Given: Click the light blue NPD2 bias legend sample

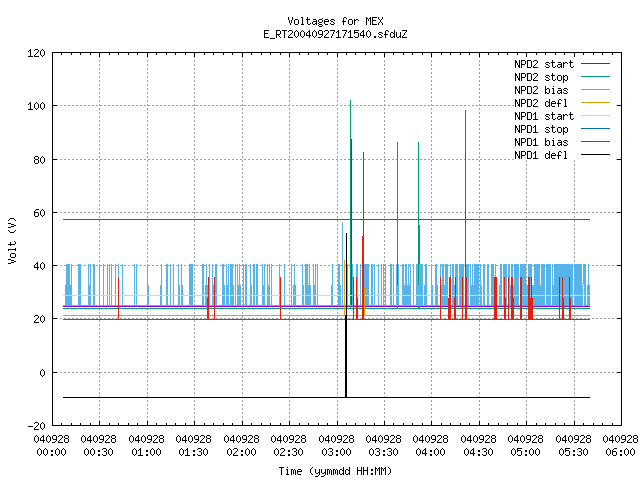Looking at the screenshot, I should tap(596, 90).
